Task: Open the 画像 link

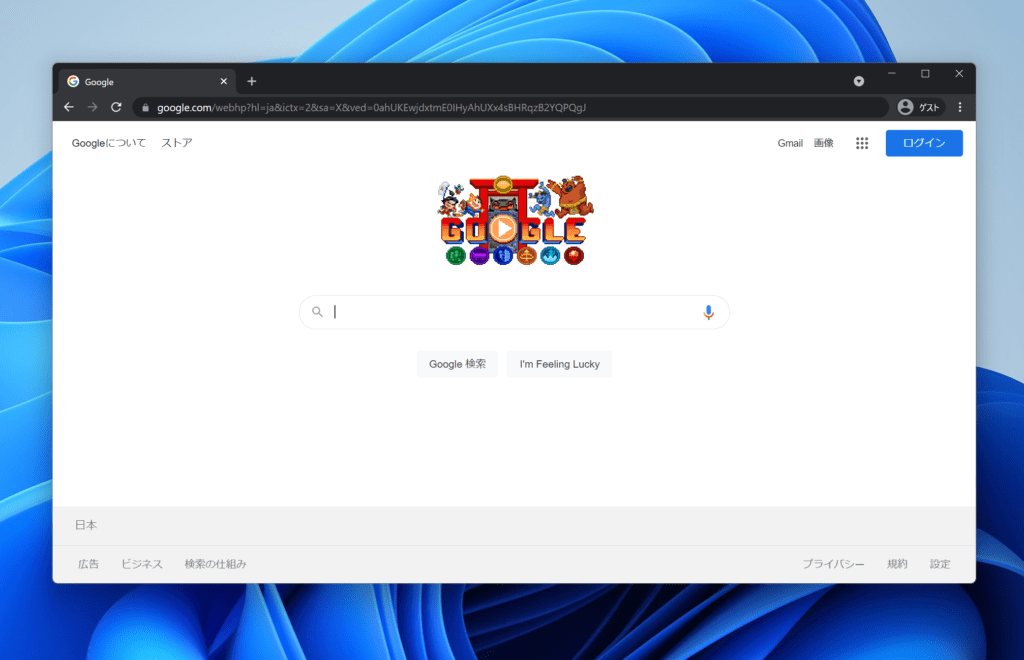Action: click(824, 143)
